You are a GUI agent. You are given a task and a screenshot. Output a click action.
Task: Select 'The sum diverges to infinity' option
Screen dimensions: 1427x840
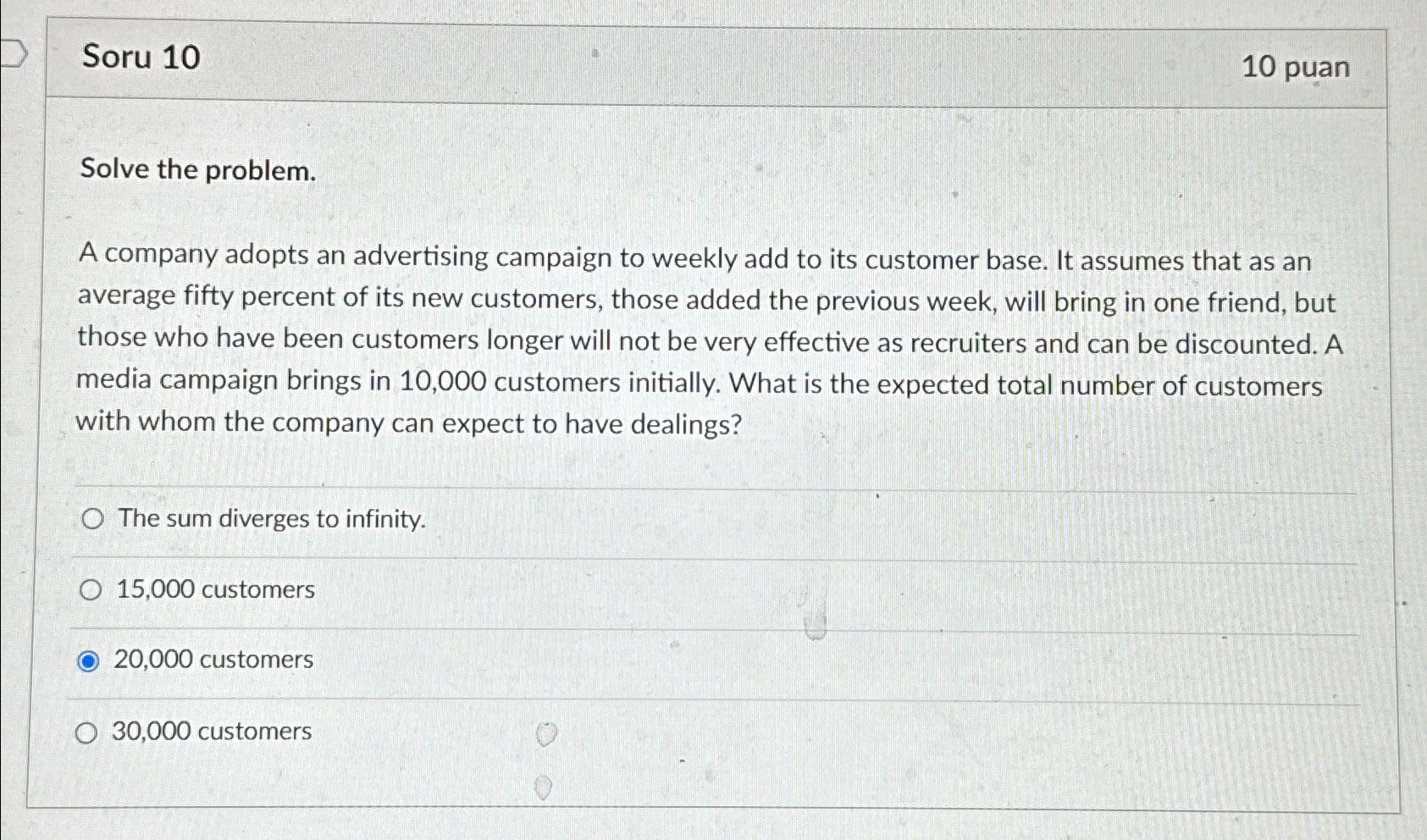tap(91, 519)
